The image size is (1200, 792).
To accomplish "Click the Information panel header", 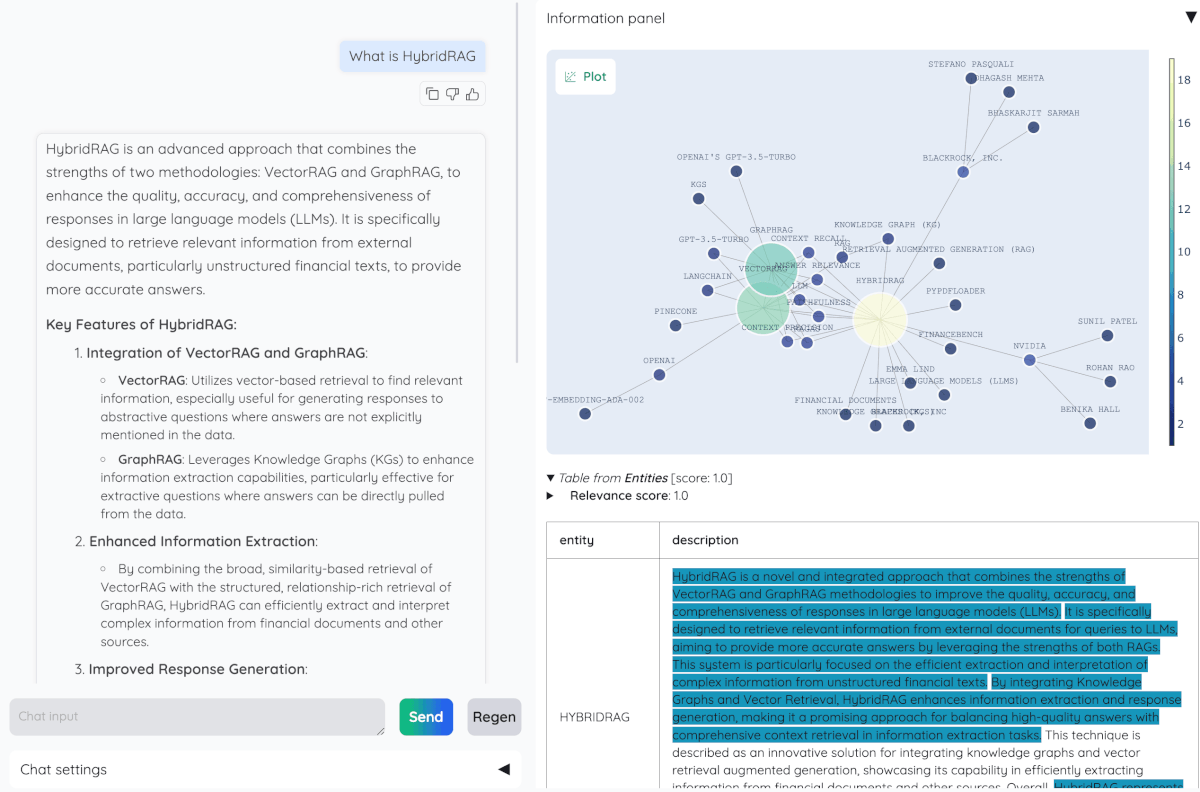I will (x=605, y=17).
